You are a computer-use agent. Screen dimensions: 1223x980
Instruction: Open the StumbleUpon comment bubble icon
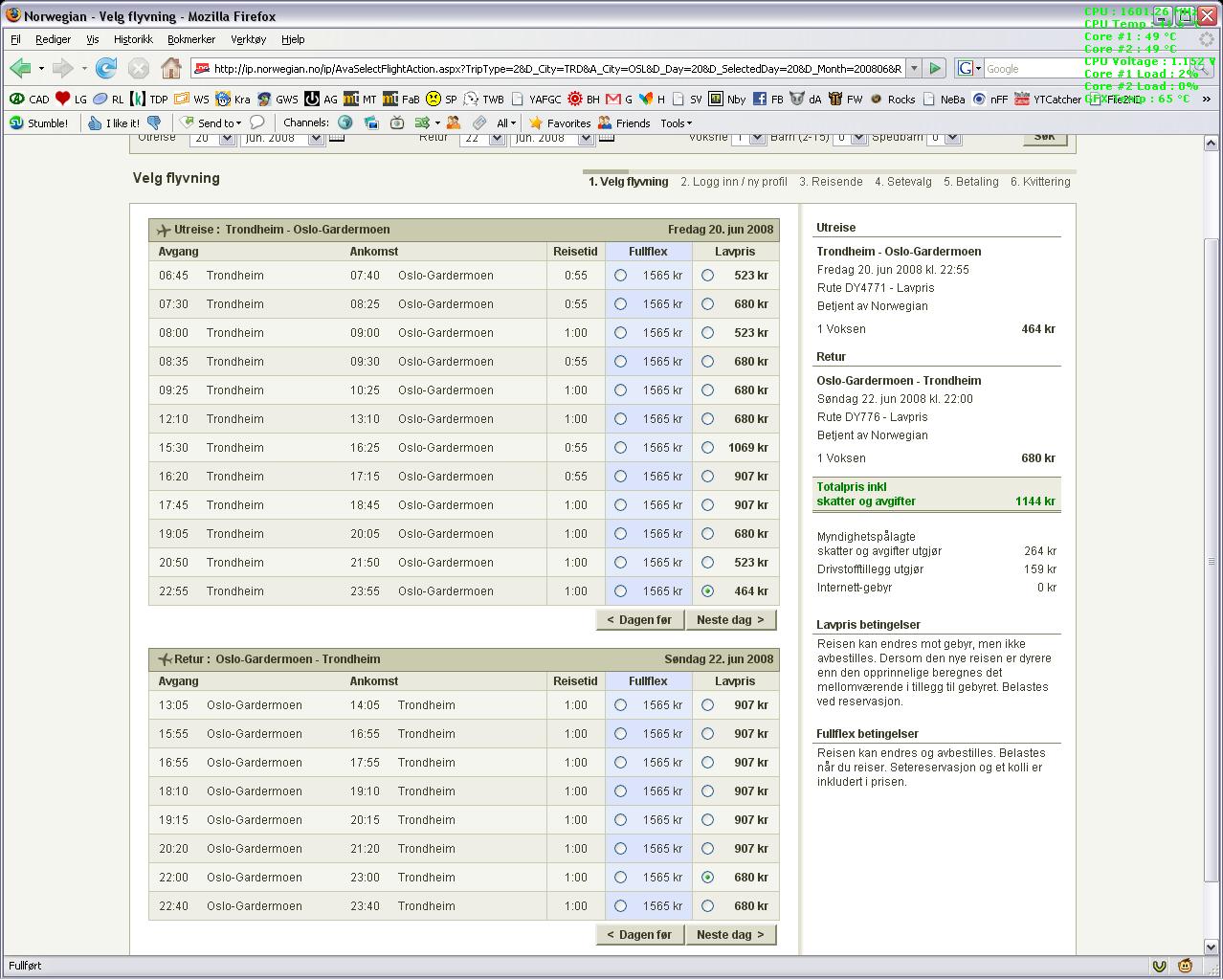(256, 122)
